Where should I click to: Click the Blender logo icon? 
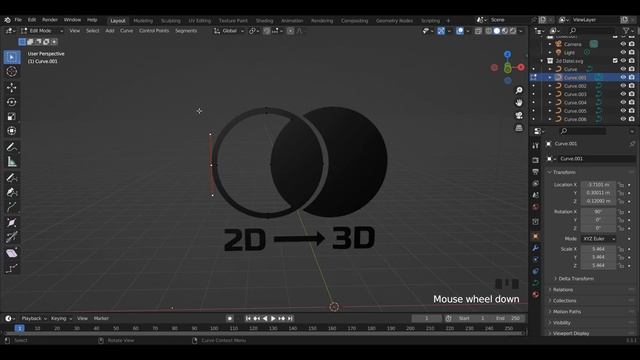pyautogui.click(x=7, y=20)
